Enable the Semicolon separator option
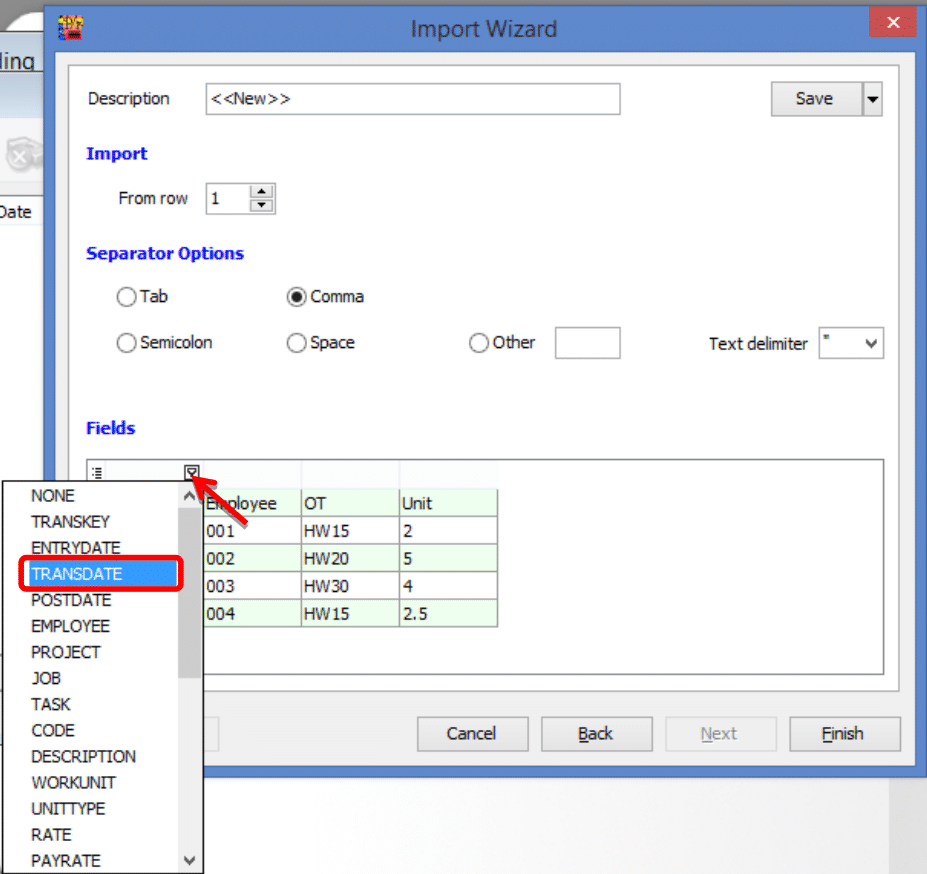The image size is (927, 874). click(x=127, y=343)
